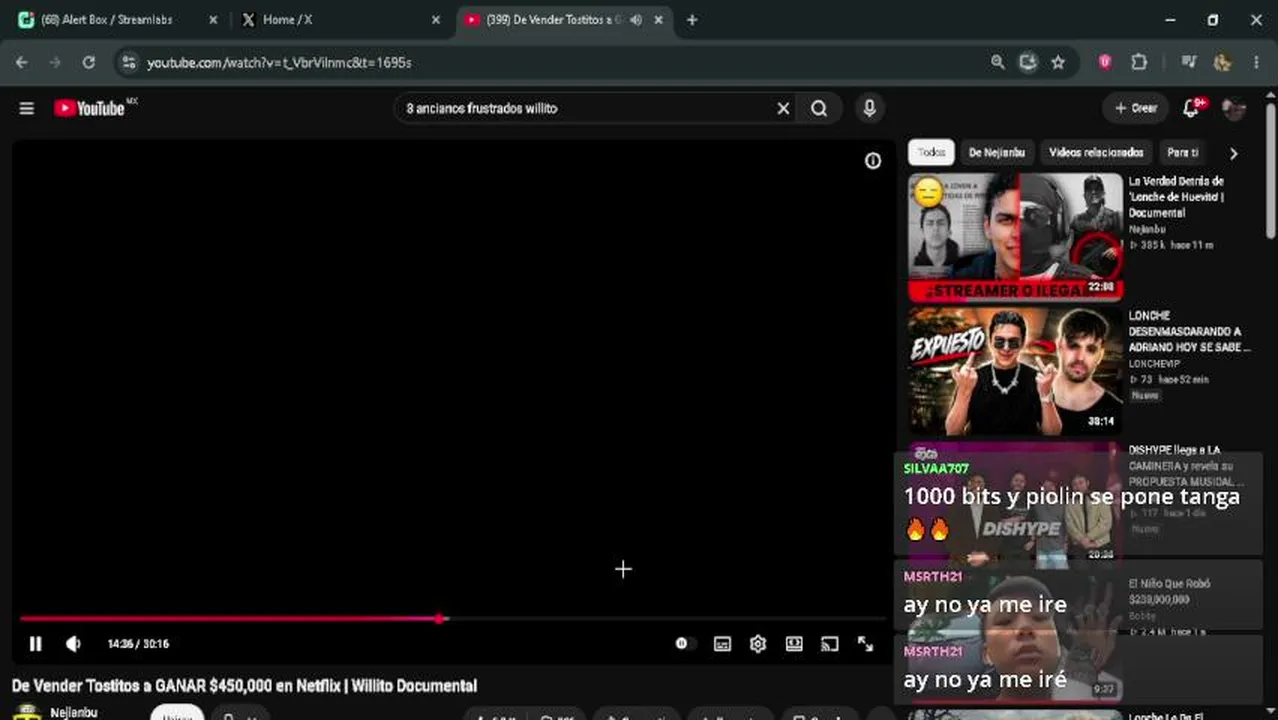Select the Para ti filter chip
Viewport: 1278px width, 720px height.
[1182, 153]
